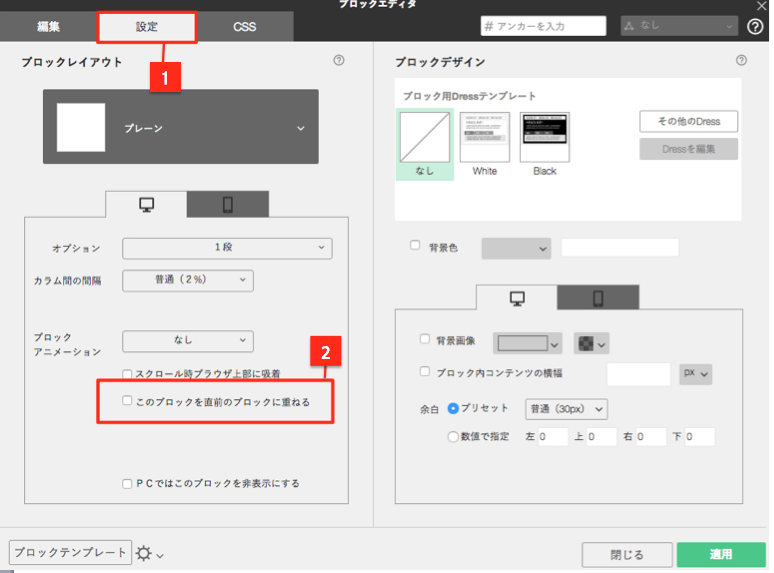The width and height of the screenshot is (774, 573).
Task: Open the gear settings menu
Action: [150, 553]
